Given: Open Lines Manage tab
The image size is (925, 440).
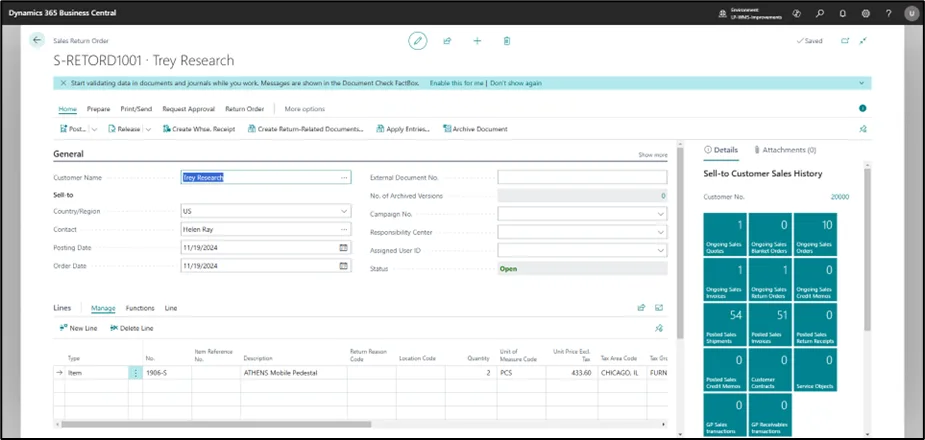Looking at the screenshot, I should [103, 308].
